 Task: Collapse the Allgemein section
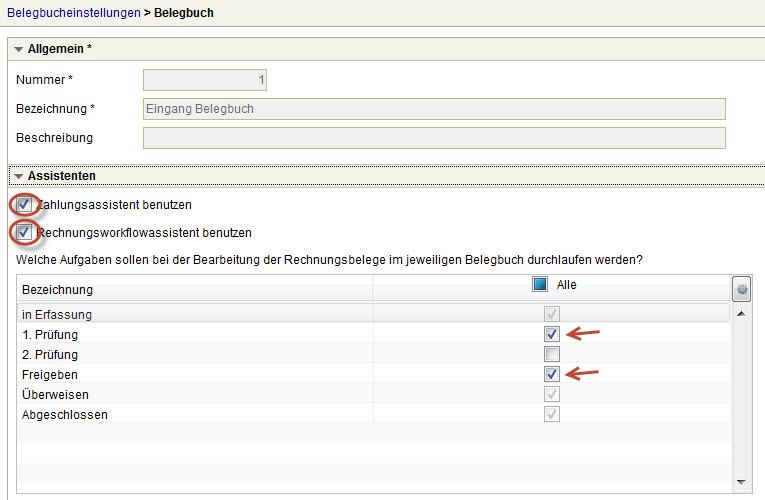[18, 49]
